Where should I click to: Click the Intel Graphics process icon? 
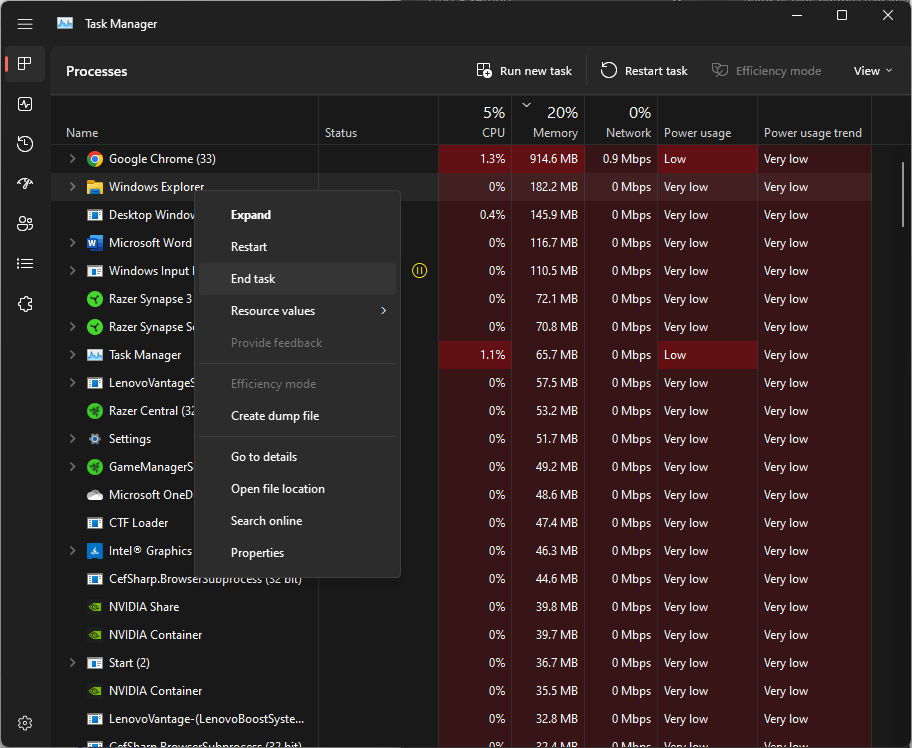click(95, 551)
